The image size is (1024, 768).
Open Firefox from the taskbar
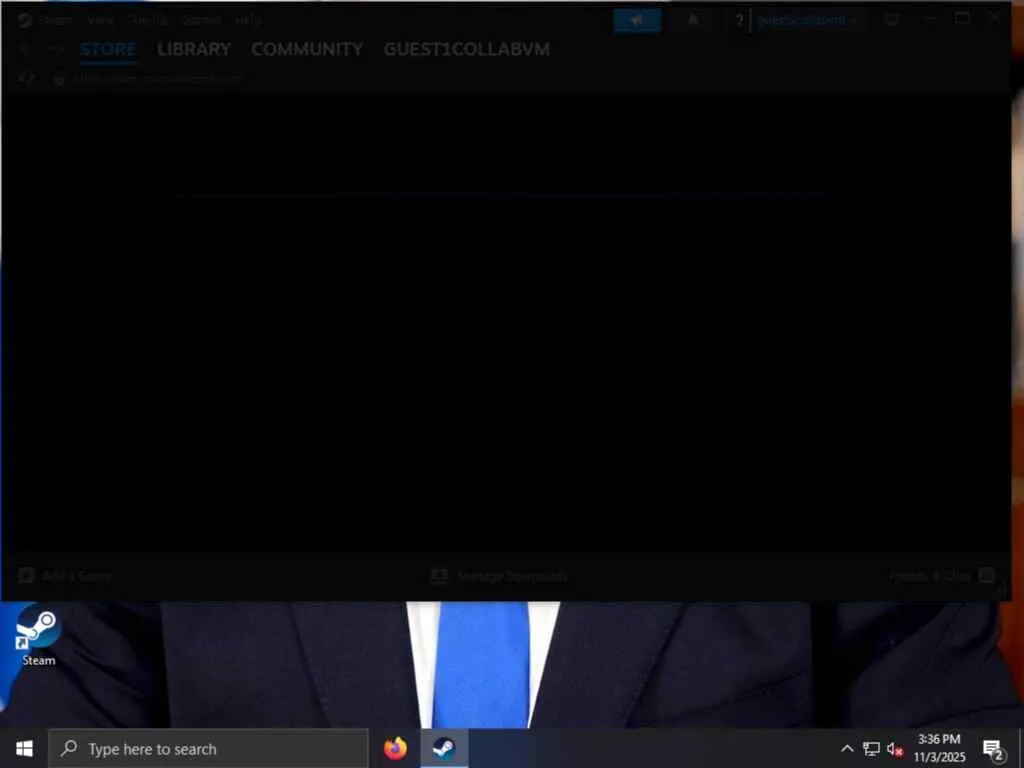396,748
